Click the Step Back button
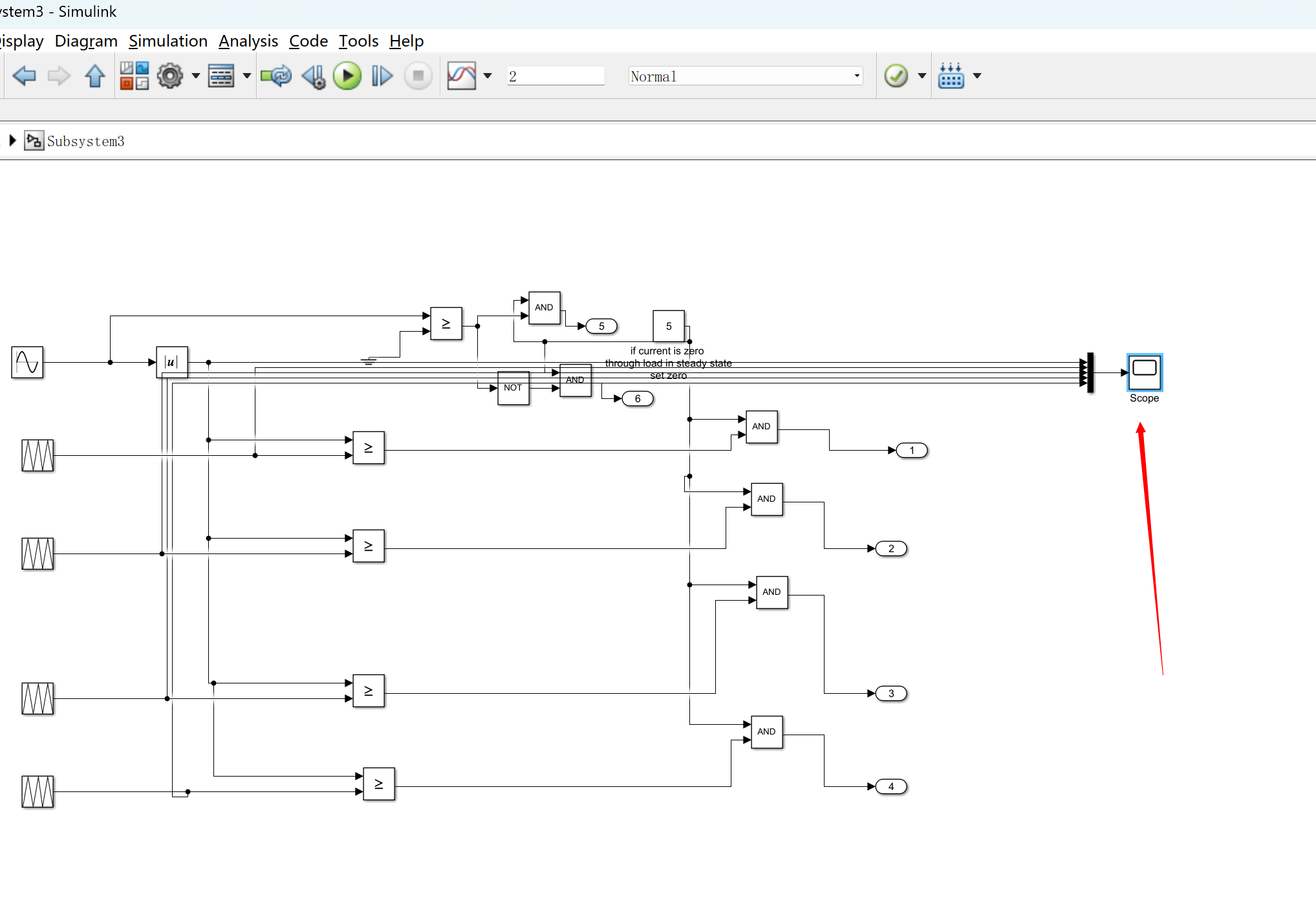 tap(314, 76)
